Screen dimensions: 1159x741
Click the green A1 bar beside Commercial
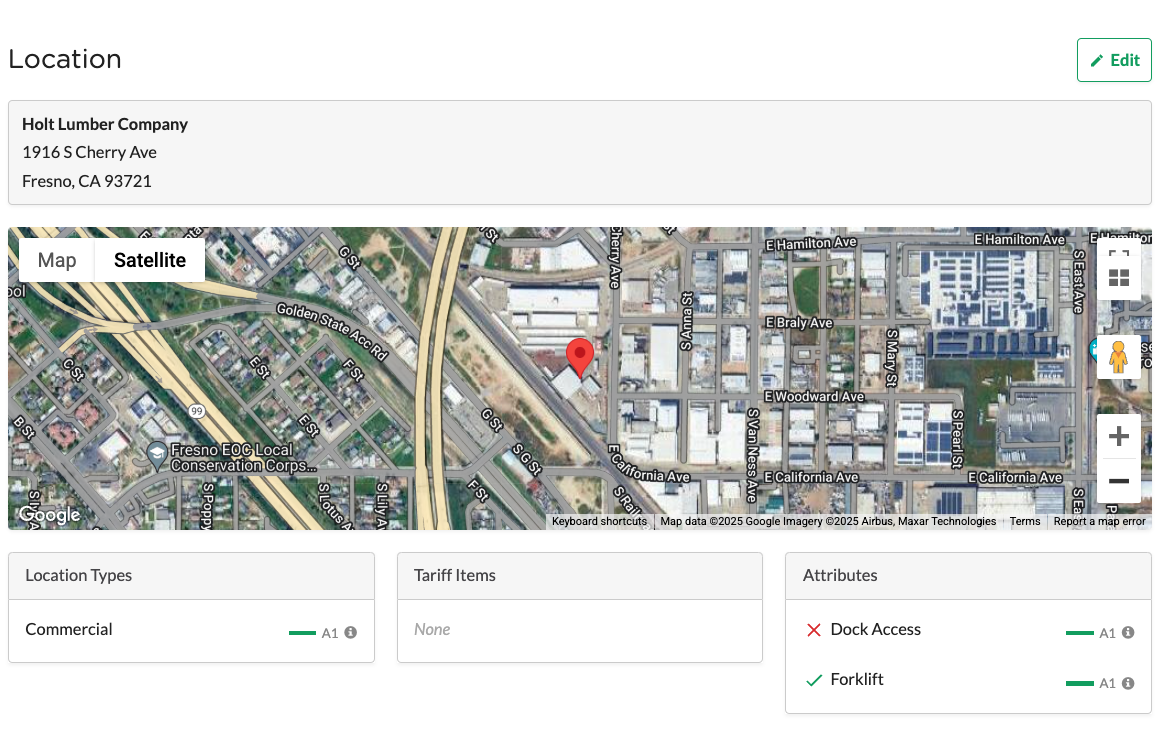pos(302,632)
